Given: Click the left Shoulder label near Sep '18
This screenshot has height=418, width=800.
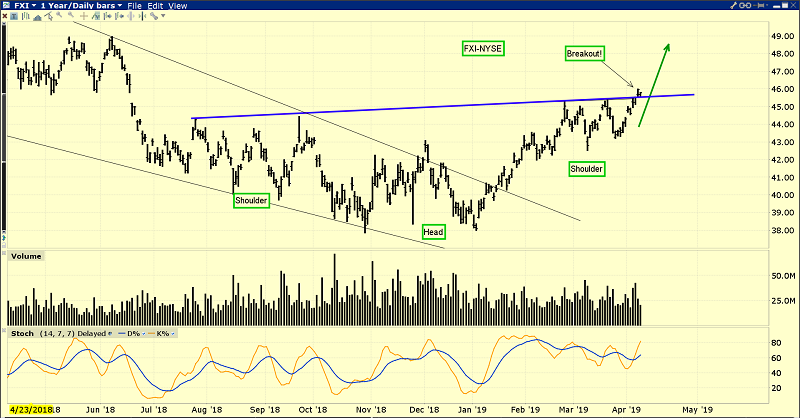Looking at the screenshot, I should [x=251, y=201].
